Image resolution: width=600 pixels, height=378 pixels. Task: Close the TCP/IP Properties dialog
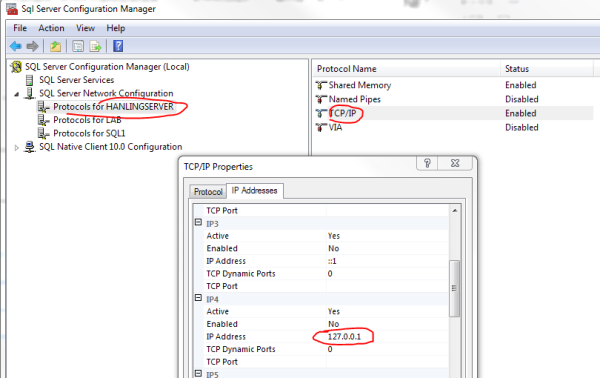click(455, 163)
